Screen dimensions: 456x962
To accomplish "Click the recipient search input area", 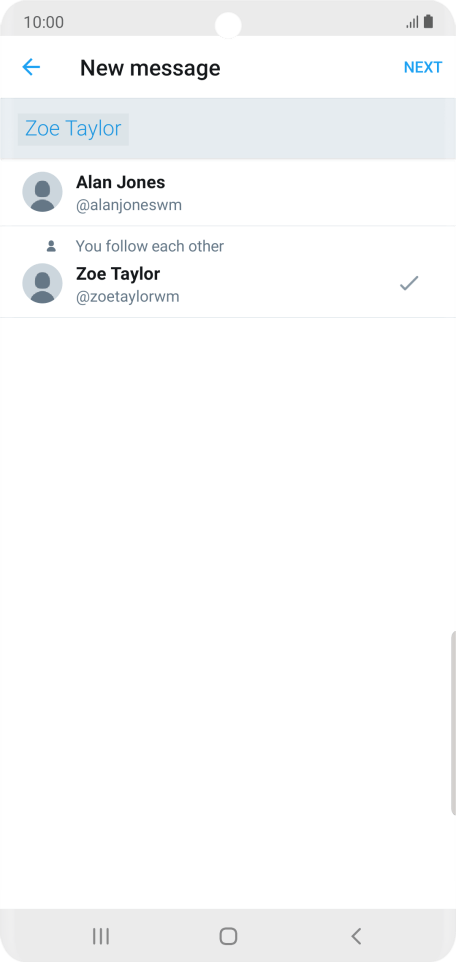I will tap(228, 129).
